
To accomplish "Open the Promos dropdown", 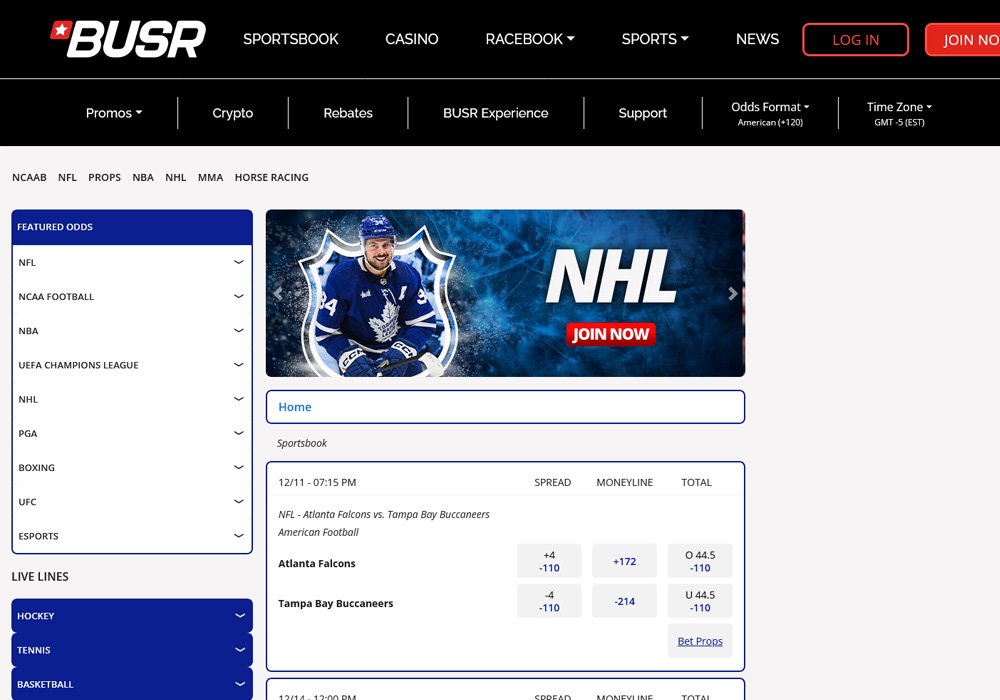I will (113, 113).
